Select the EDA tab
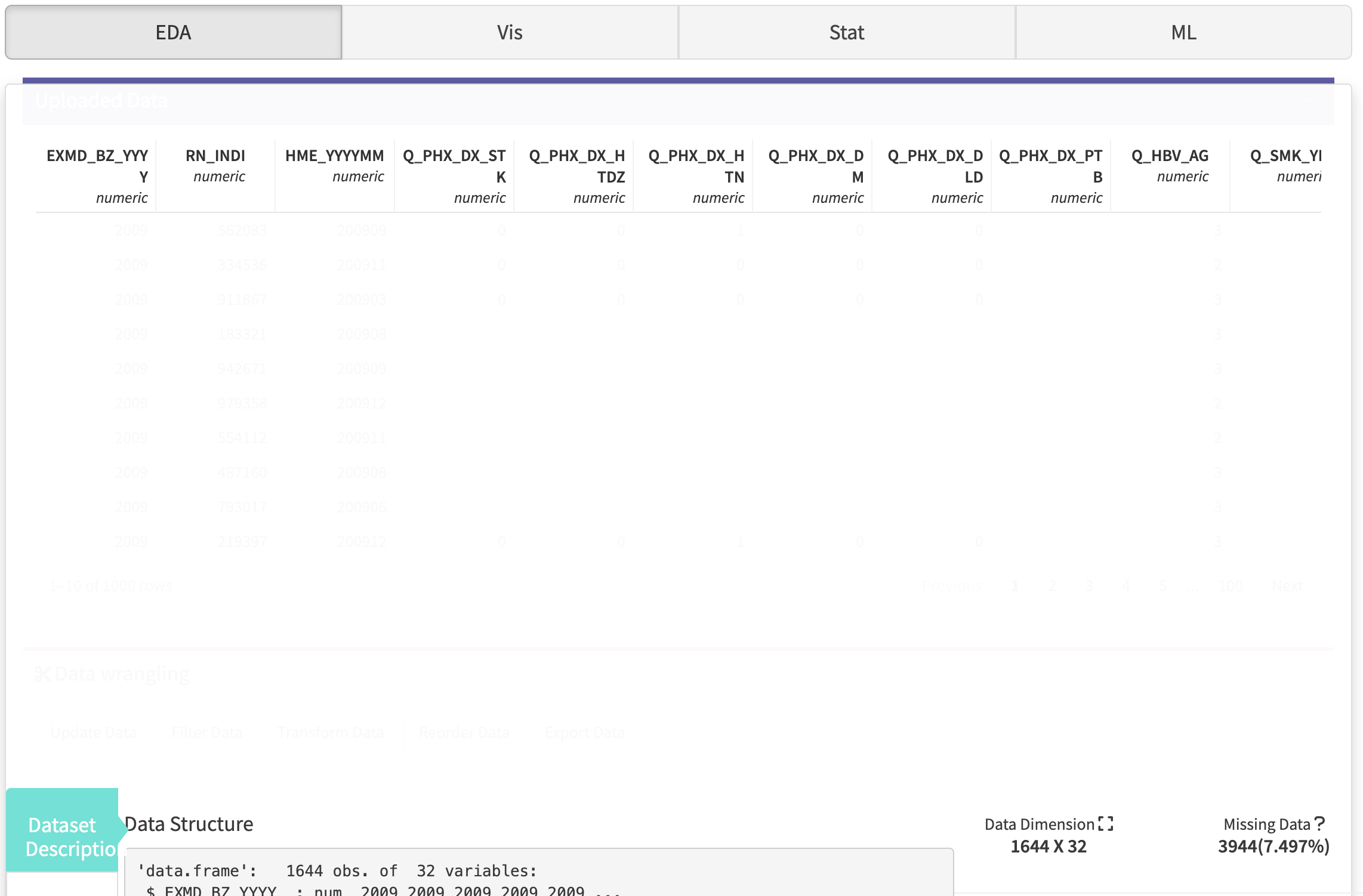The image size is (1363, 896). coord(172,32)
